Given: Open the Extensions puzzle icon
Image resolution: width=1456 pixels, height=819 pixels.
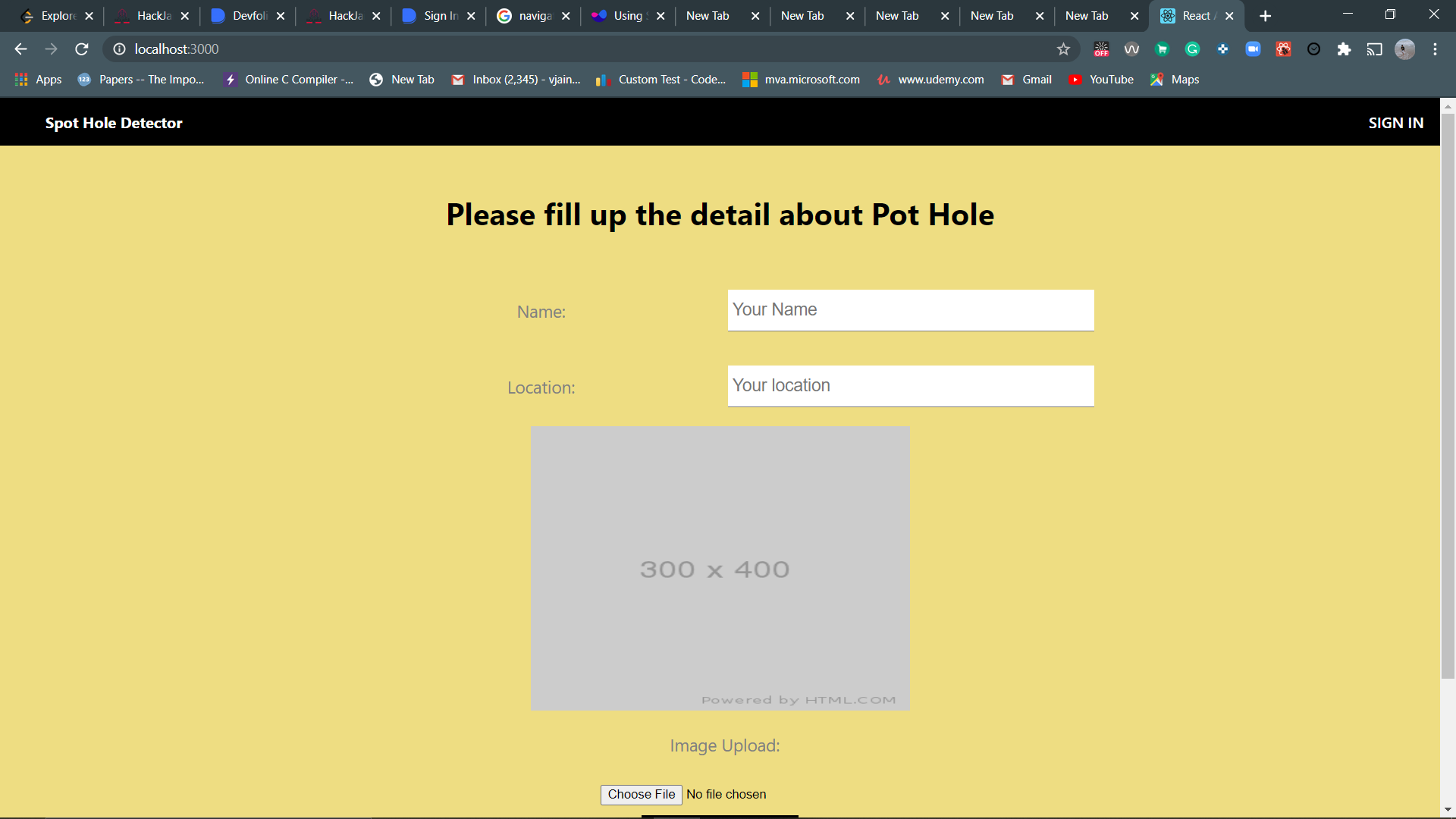Looking at the screenshot, I should [x=1344, y=49].
